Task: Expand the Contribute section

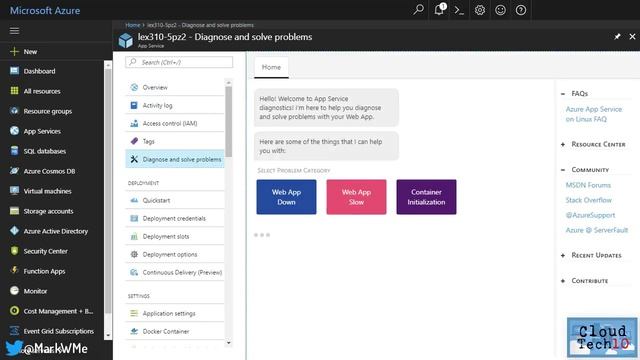Action: click(x=563, y=281)
